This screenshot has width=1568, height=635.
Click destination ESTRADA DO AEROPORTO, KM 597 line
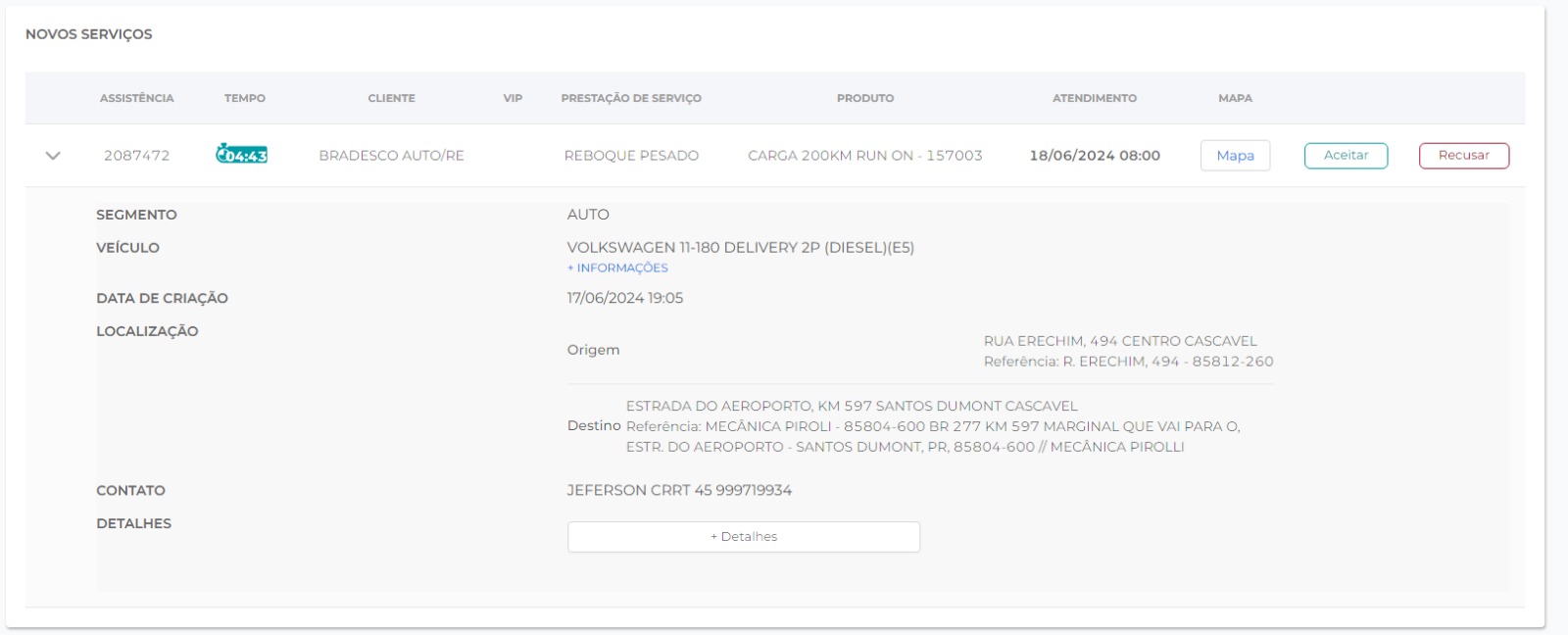[x=852, y=406]
